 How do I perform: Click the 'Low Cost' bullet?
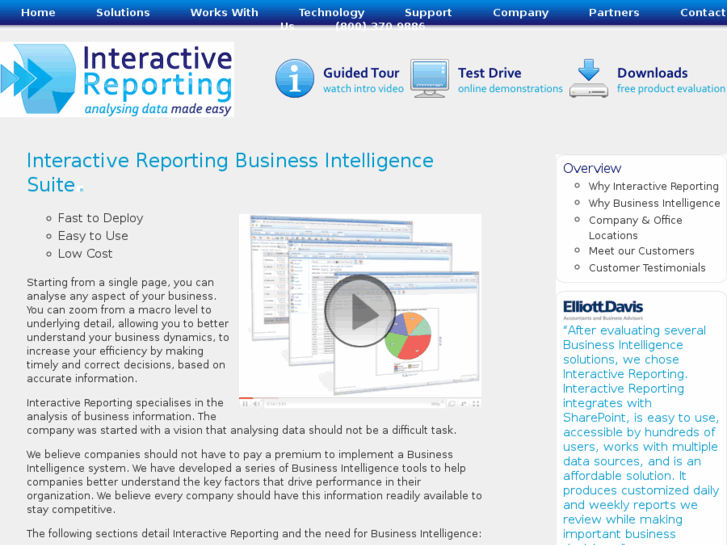[85, 254]
